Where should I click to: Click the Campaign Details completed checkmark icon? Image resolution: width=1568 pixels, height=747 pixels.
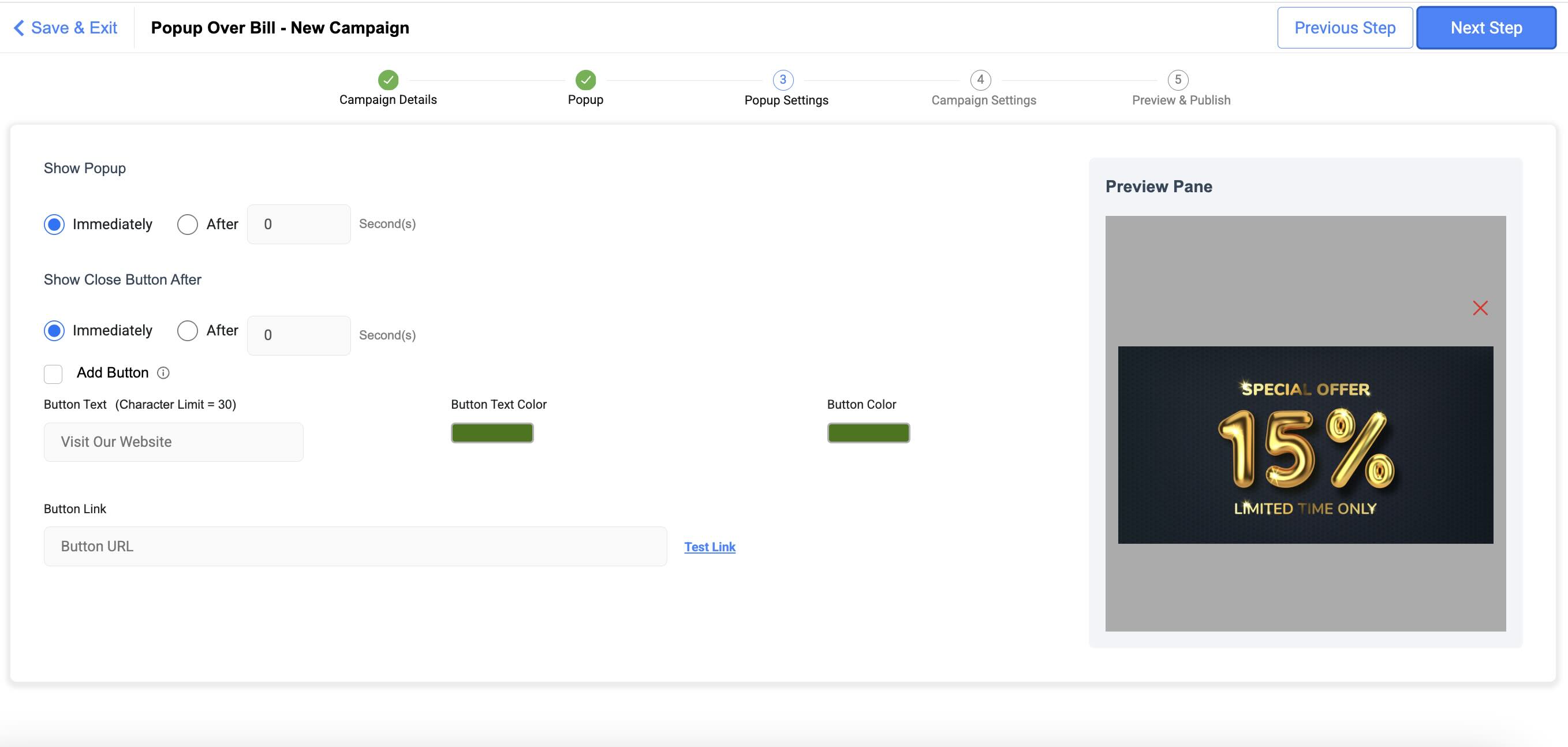click(388, 80)
